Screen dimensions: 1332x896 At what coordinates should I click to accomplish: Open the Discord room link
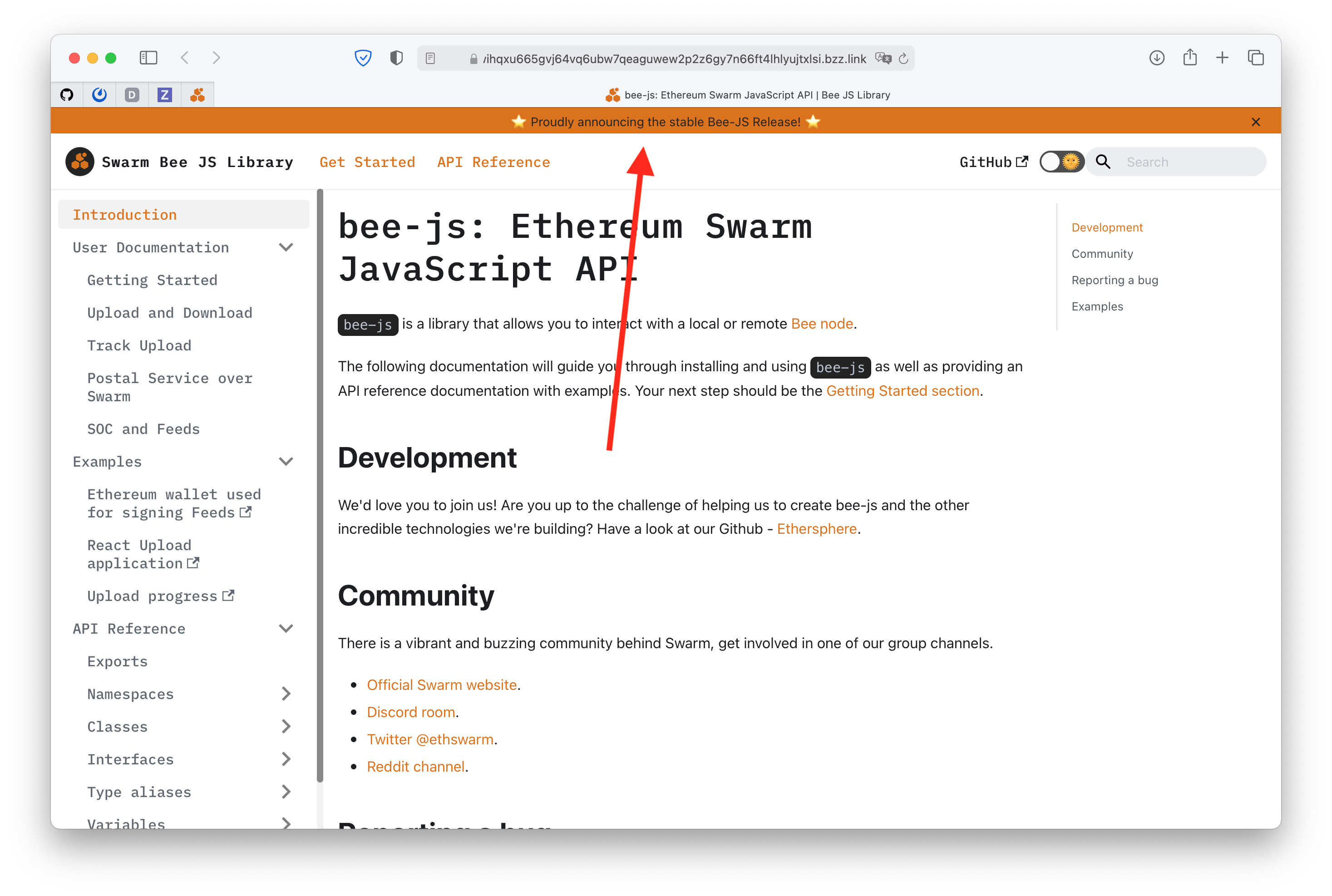[x=411, y=711]
